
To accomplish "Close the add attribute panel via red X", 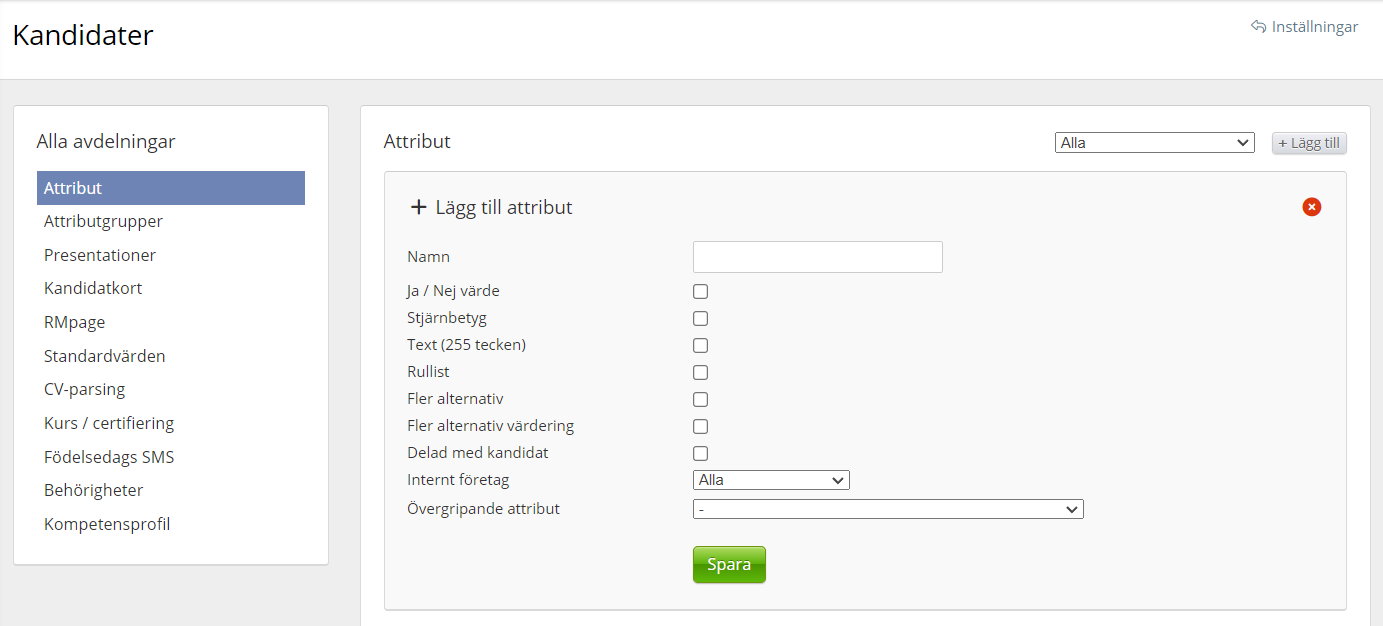I will [1311, 207].
